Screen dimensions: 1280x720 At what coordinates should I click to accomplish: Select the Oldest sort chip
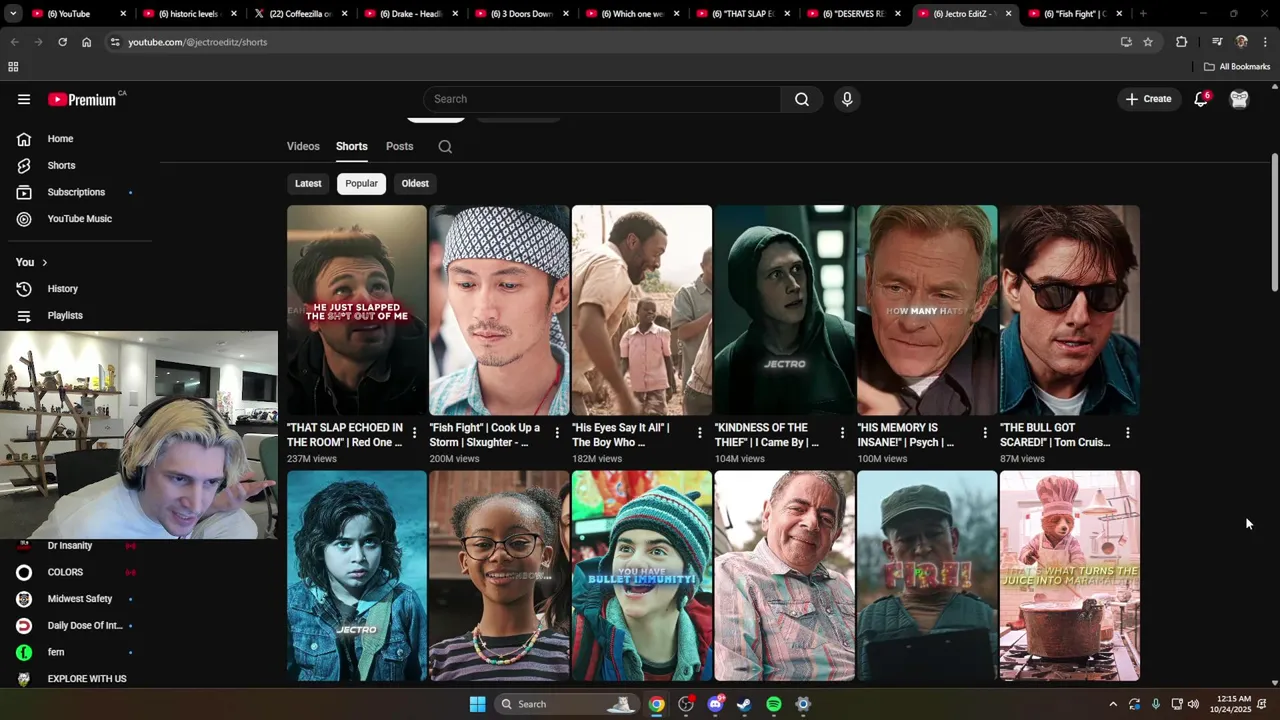tap(415, 183)
